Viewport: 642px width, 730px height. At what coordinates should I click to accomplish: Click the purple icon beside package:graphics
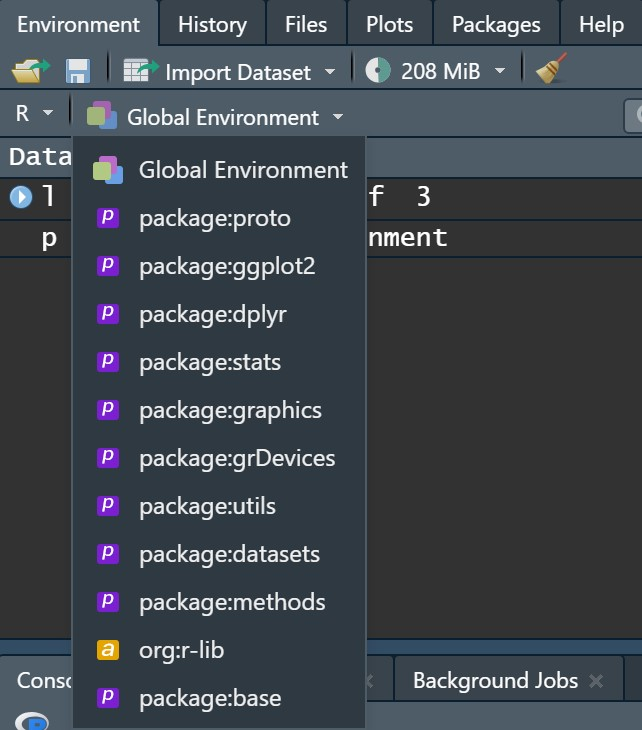pos(108,410)
